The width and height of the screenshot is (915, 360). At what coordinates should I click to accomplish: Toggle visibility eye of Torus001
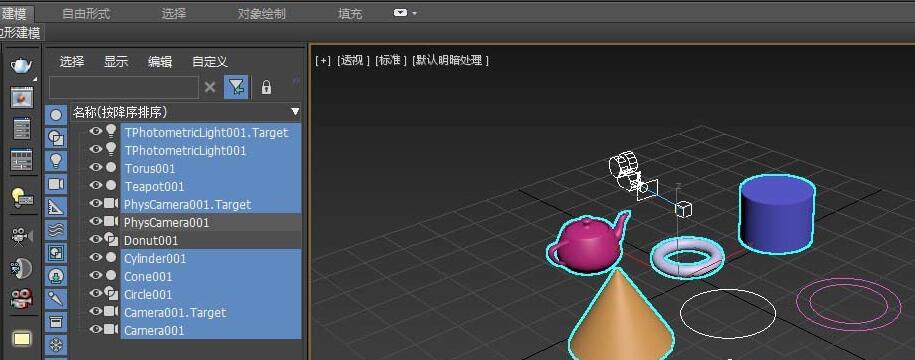[96, 167]
